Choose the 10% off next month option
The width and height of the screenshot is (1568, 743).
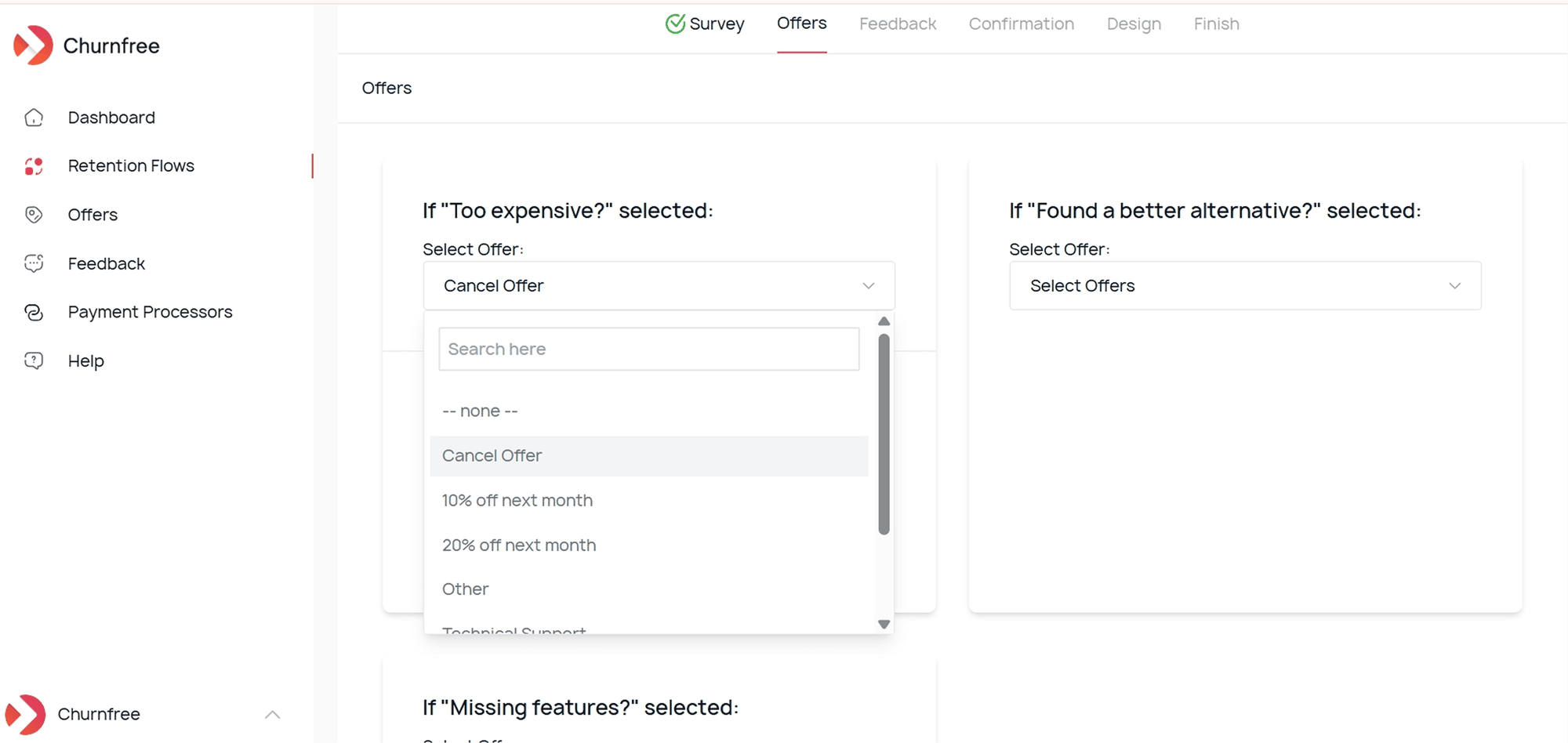[x=517, y=501]
